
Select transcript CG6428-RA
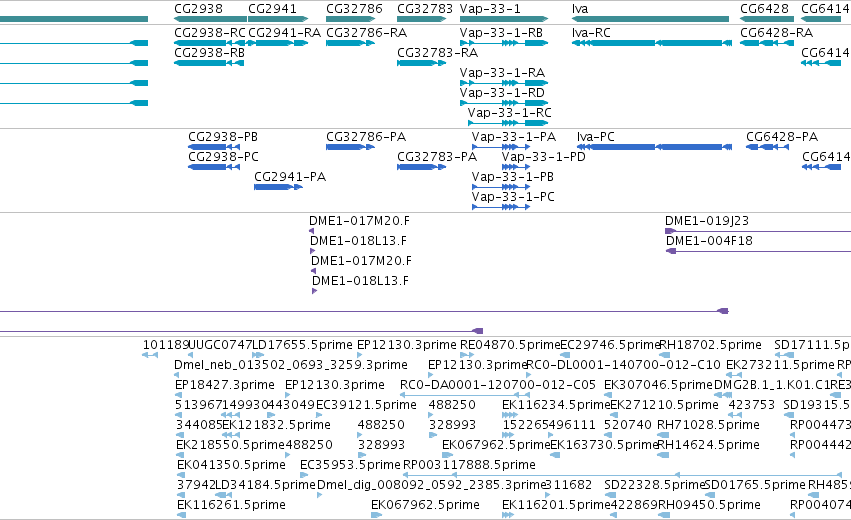(777, 33)
